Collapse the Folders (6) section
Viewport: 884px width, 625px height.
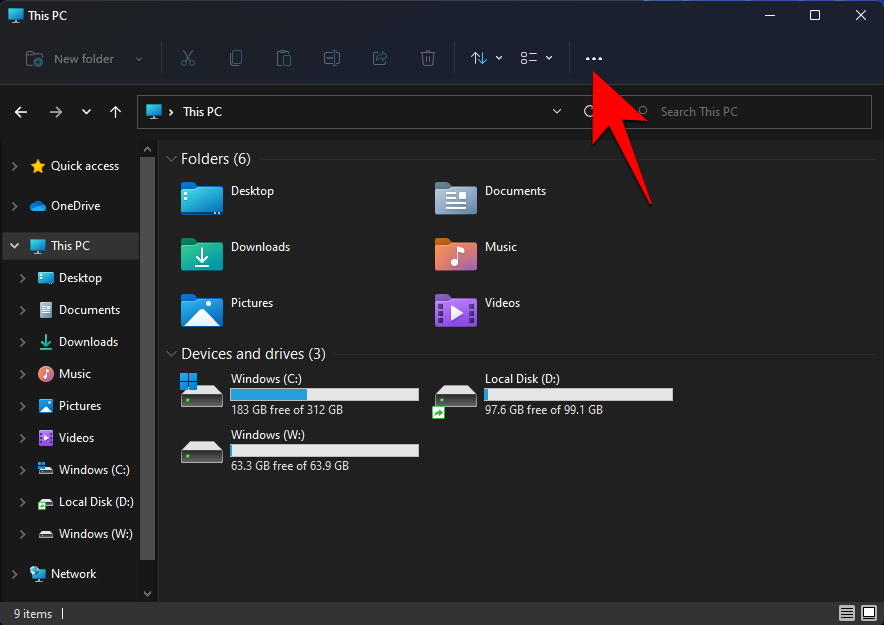pos(170,158)
